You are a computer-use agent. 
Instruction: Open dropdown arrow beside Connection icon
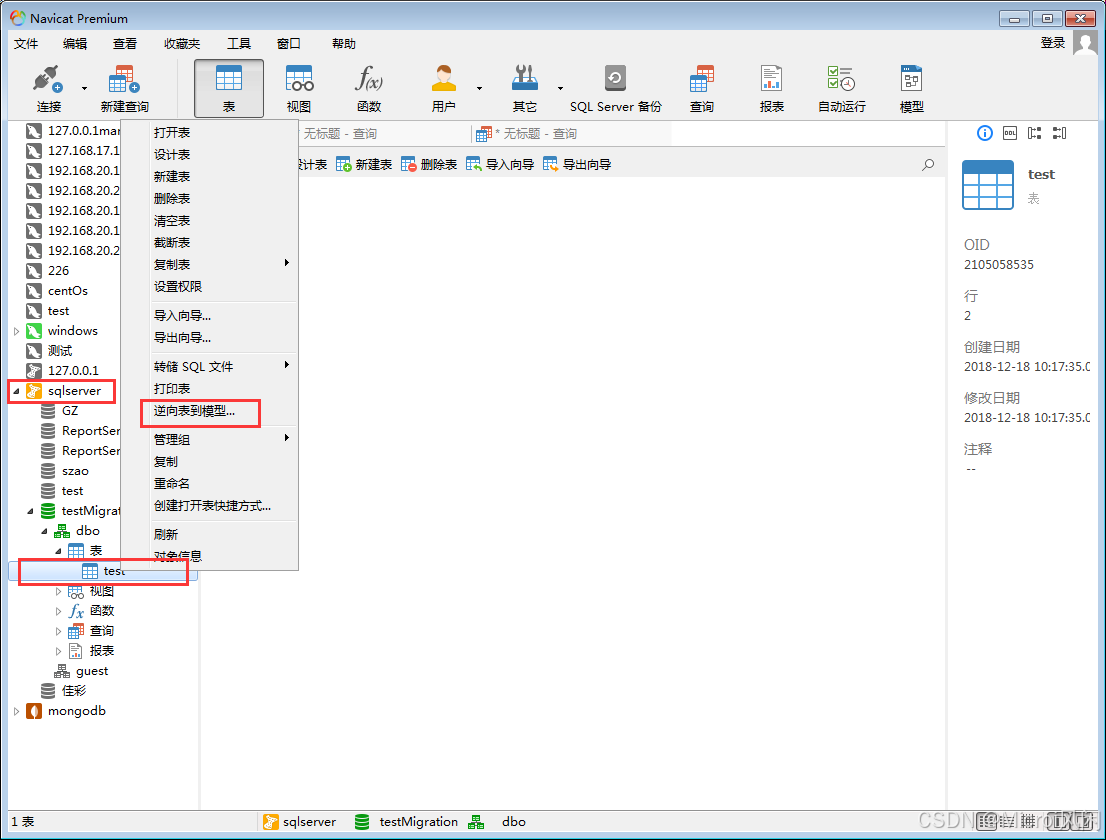[85, 88]
